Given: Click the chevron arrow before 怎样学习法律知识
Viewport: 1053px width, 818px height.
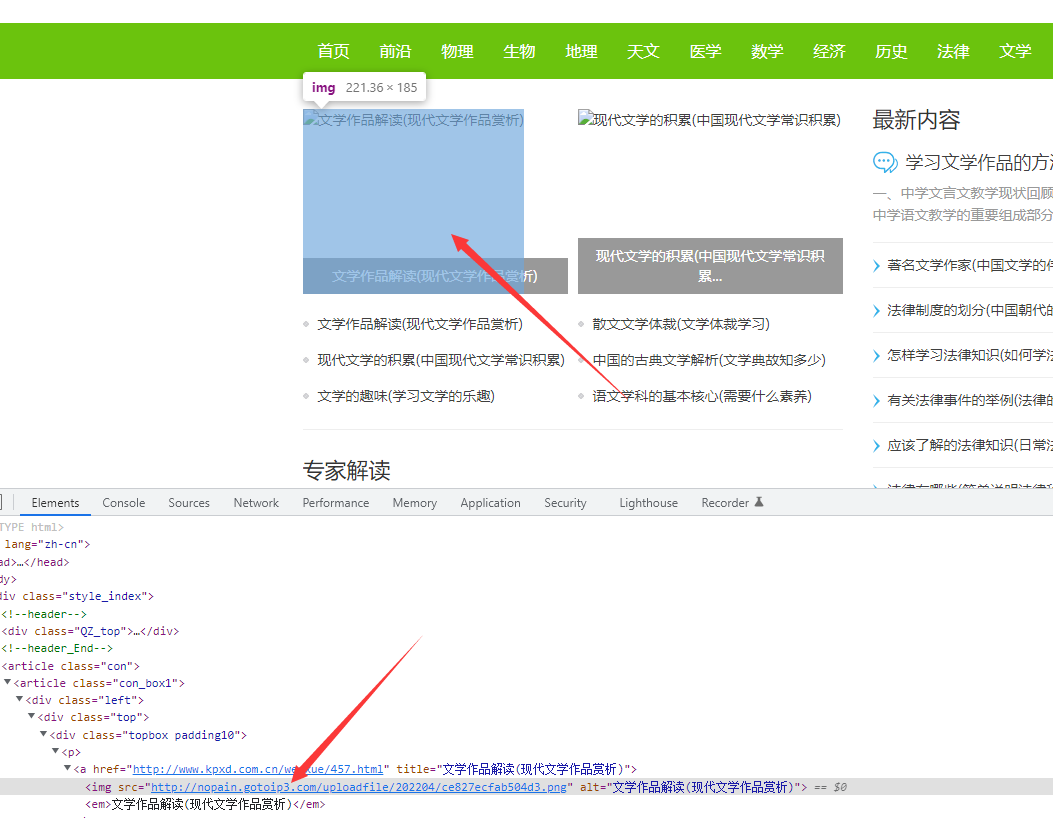Looking at the screenshot, I should point(877,355).
